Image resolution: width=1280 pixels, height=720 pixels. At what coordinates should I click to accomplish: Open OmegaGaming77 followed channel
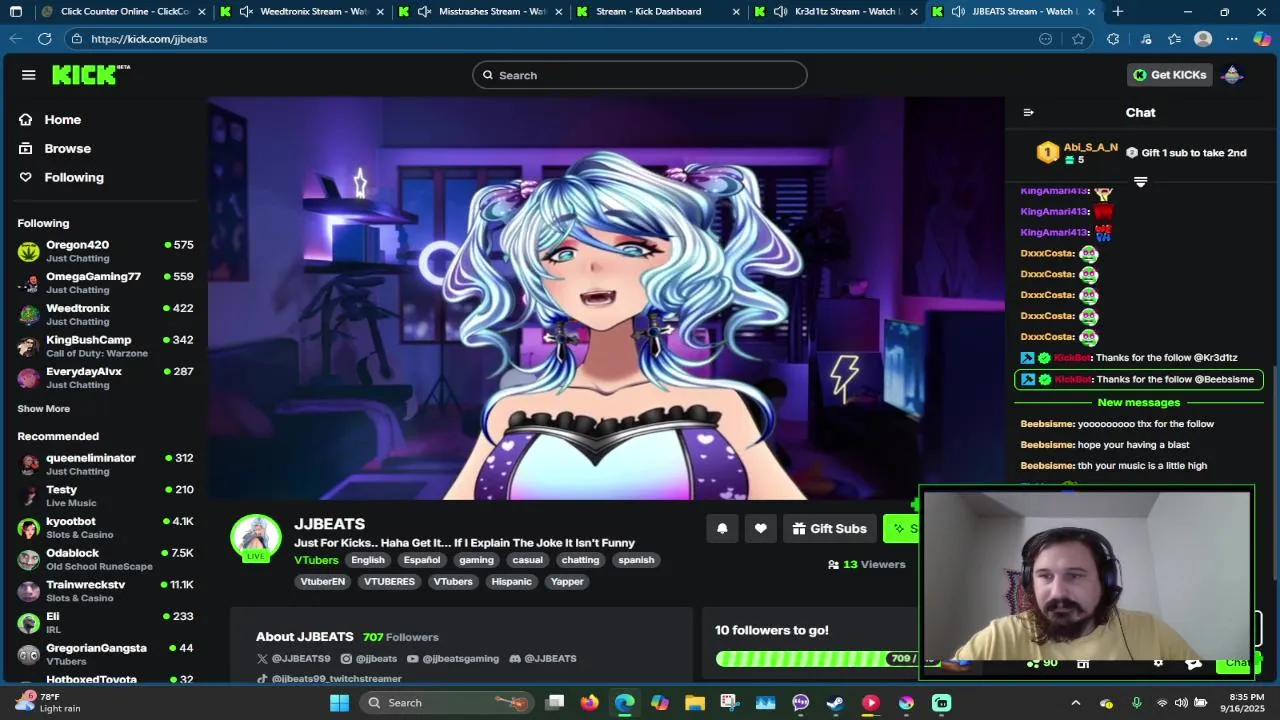click(105, 283)
